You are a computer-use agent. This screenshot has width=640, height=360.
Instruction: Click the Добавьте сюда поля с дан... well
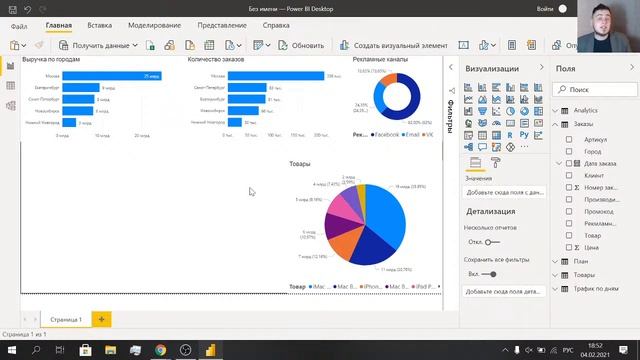505,192
